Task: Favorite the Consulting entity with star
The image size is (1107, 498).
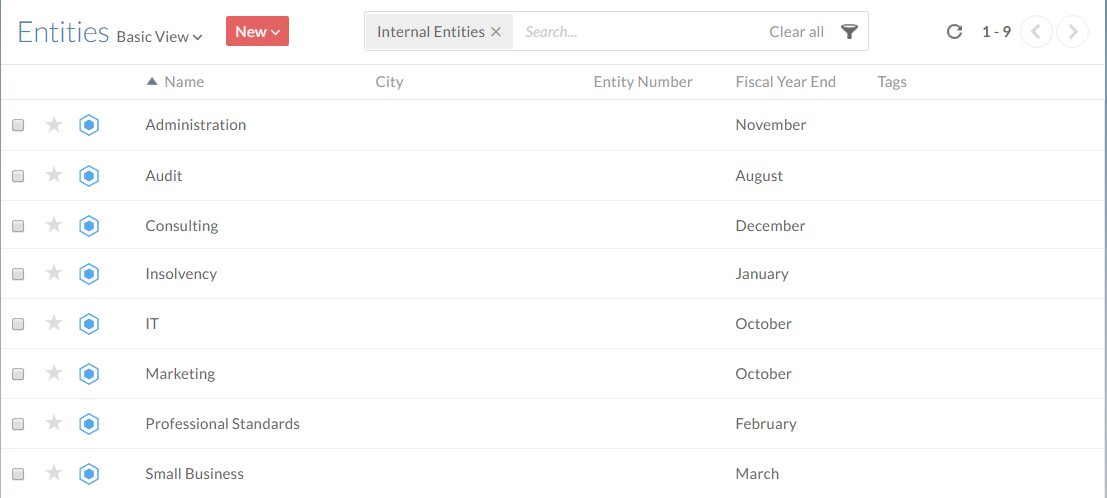Action: (54, 225)
